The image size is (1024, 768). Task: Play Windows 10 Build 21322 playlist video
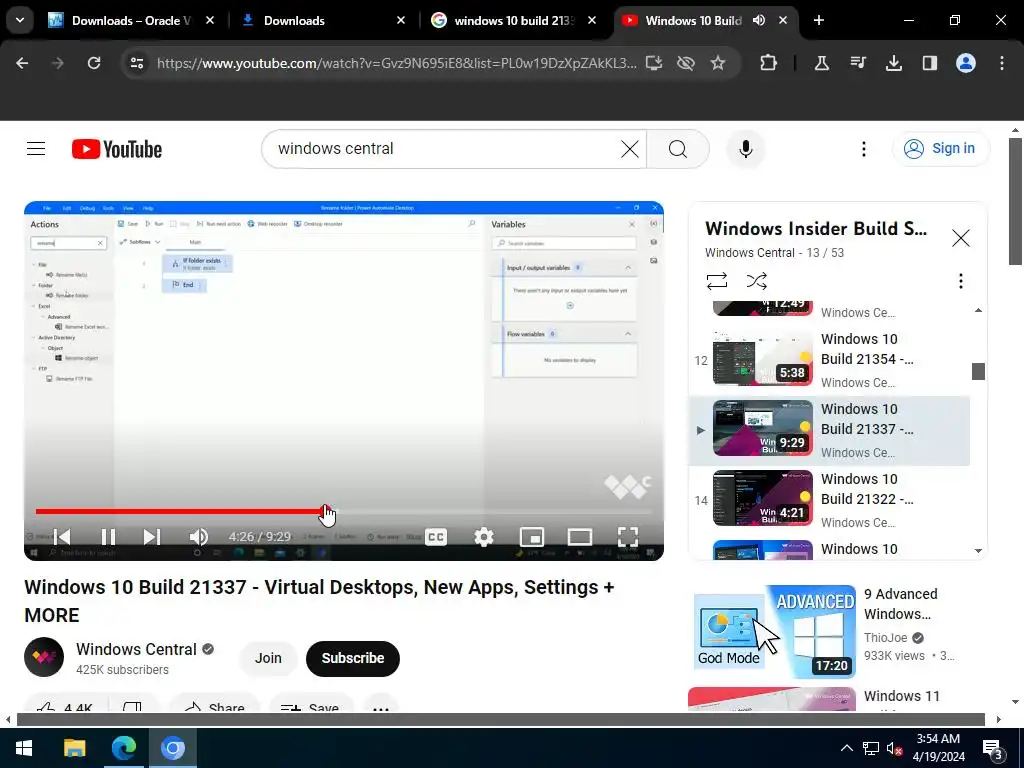829,500
